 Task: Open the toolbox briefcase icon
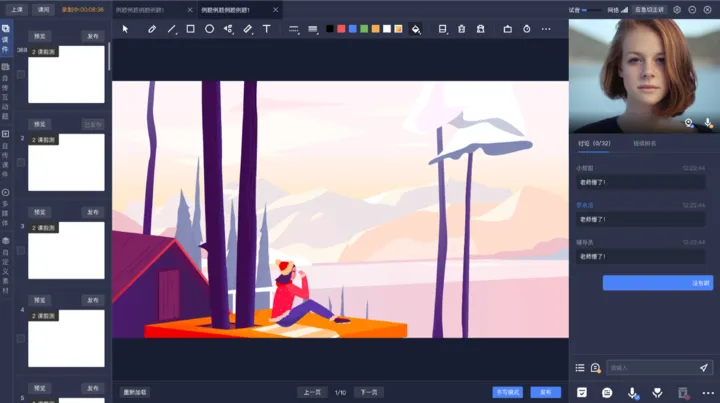pyautogui.click(x=507, y=29)
